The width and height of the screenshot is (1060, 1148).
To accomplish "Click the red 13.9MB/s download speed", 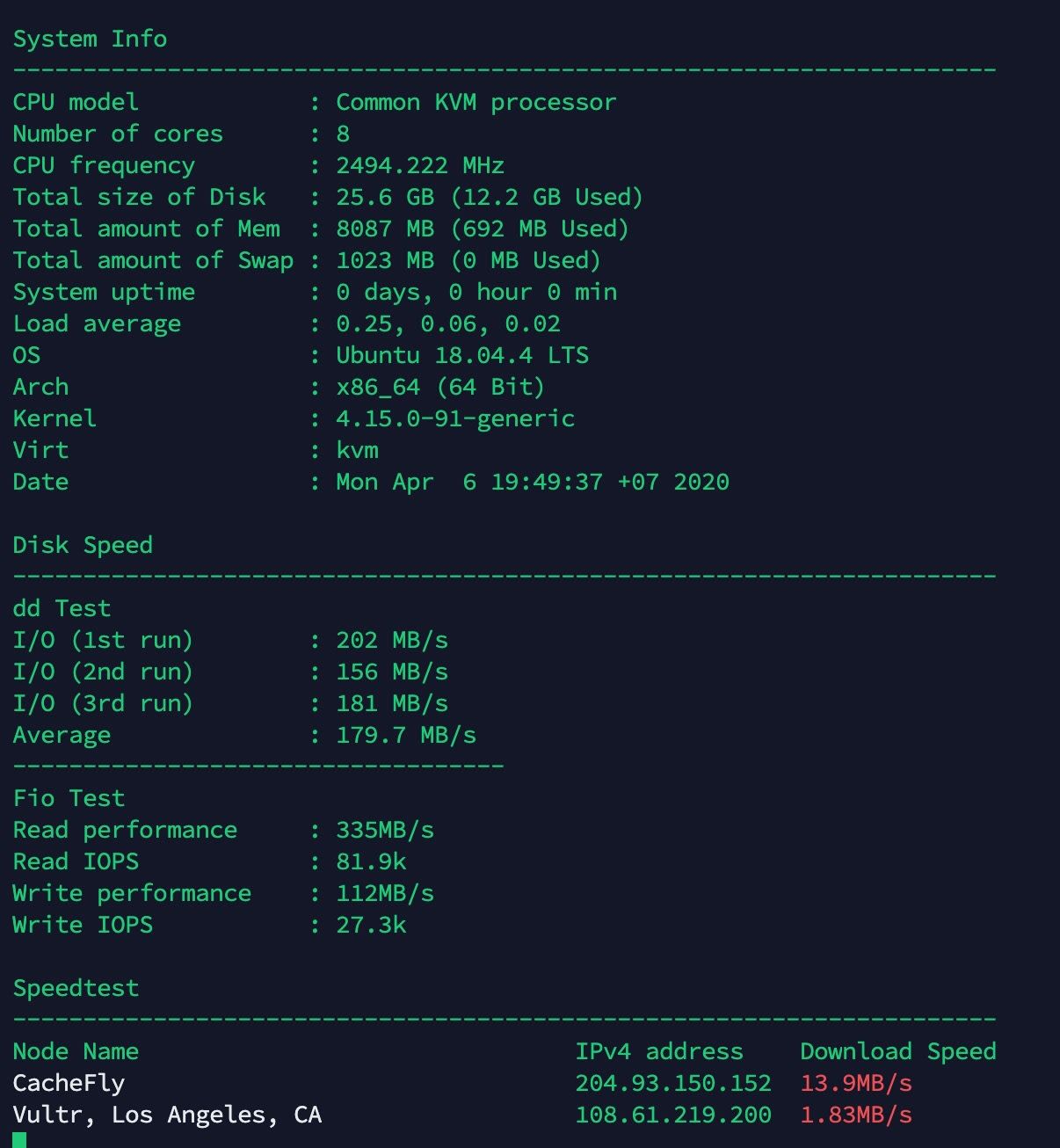I will click(856, 1083).
